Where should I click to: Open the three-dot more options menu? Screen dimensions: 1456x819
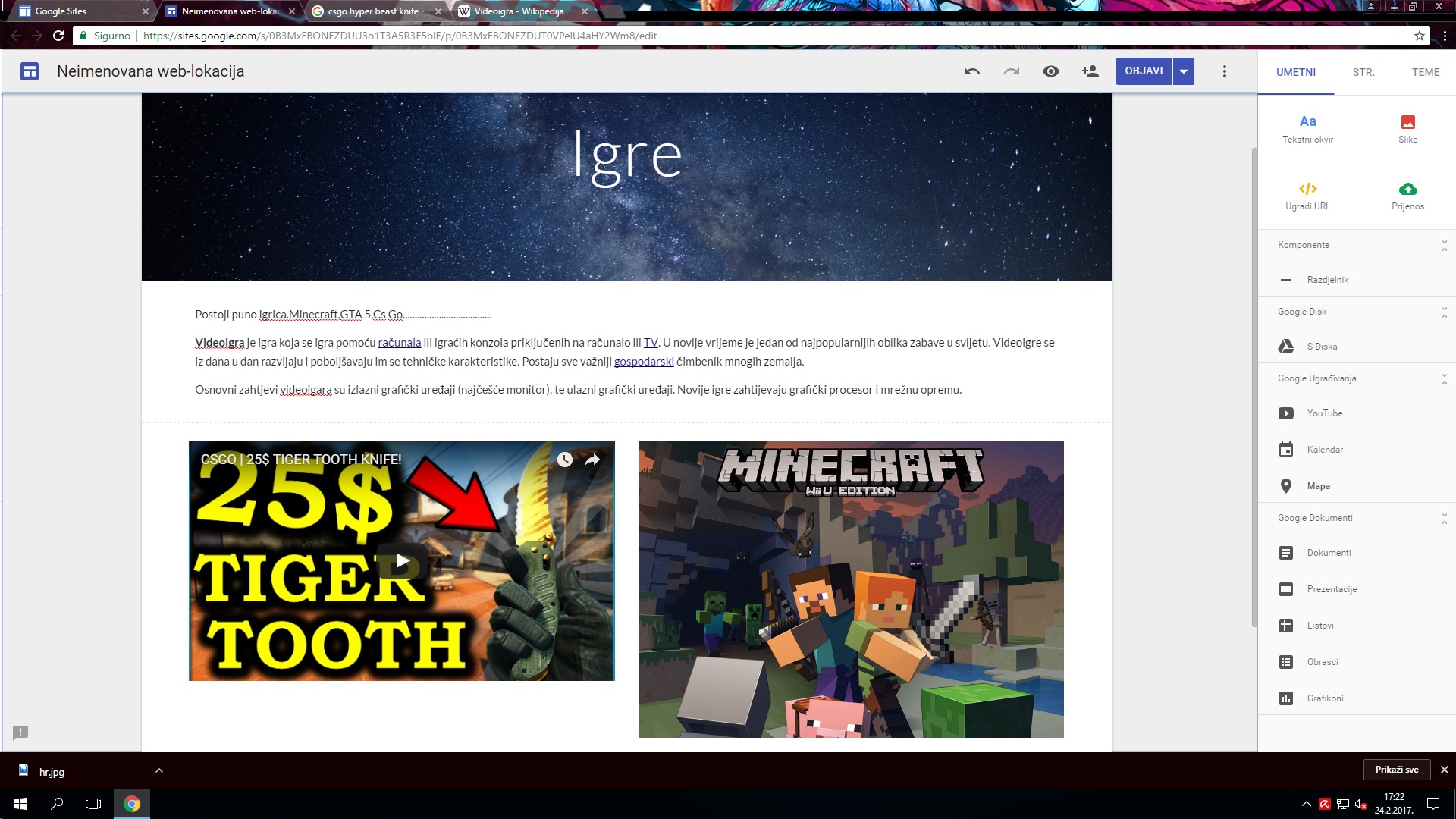coord(1224,71)
